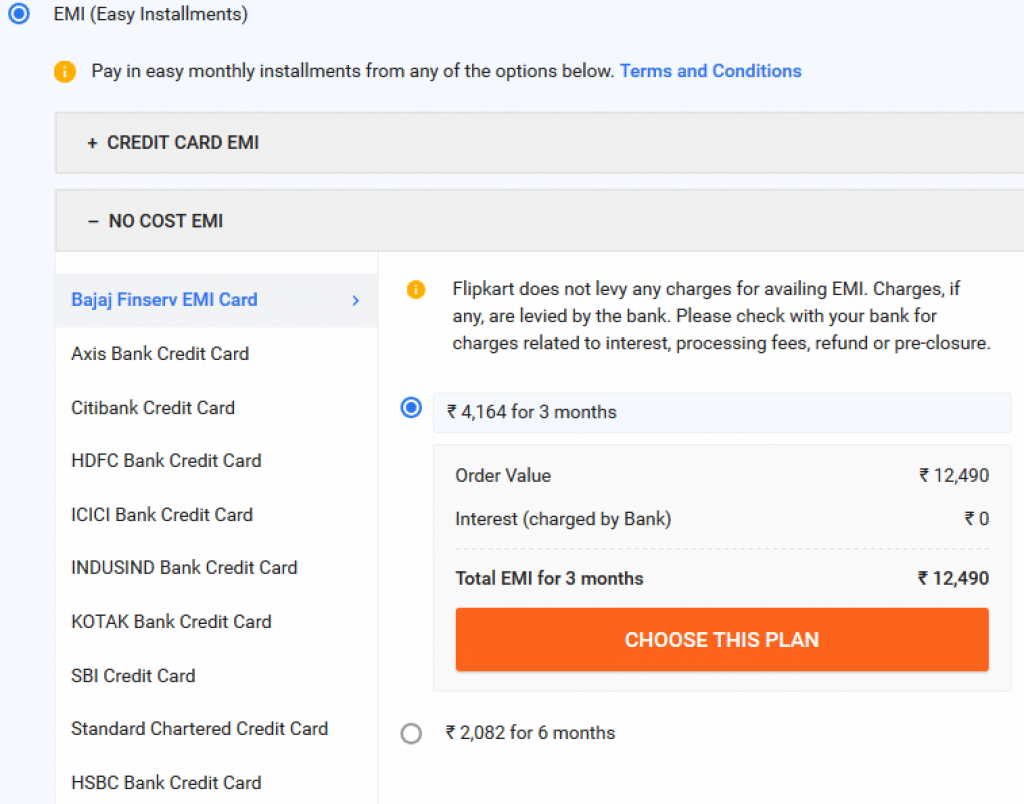Click the info icon beside the installment instructions
This screenshot has width=1024, height=804.
[65, 71]
